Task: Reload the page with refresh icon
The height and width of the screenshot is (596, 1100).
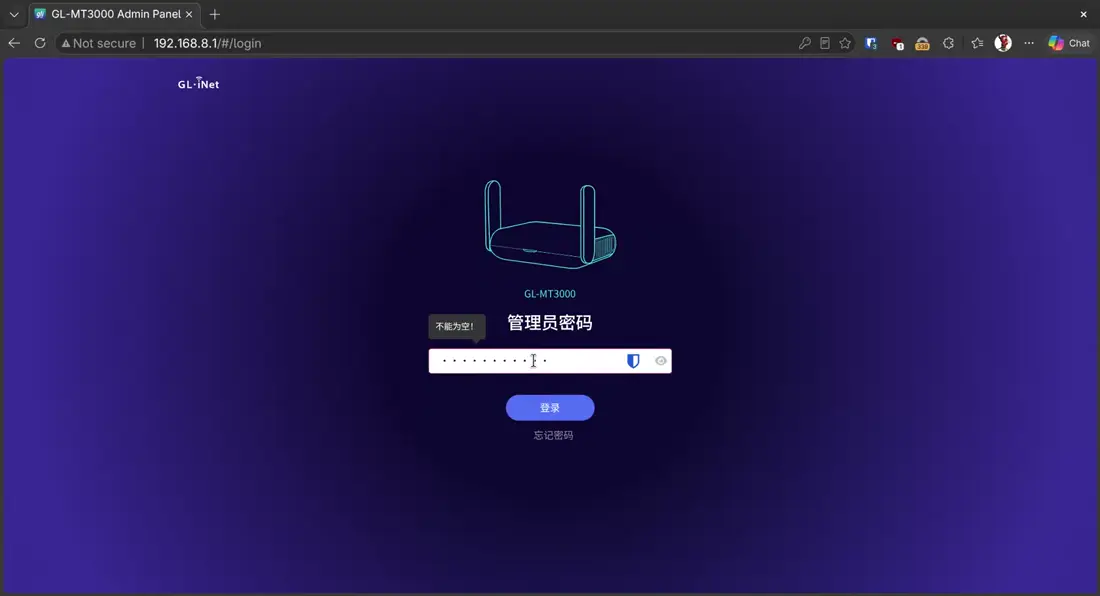Action: [x=40, y=43]
